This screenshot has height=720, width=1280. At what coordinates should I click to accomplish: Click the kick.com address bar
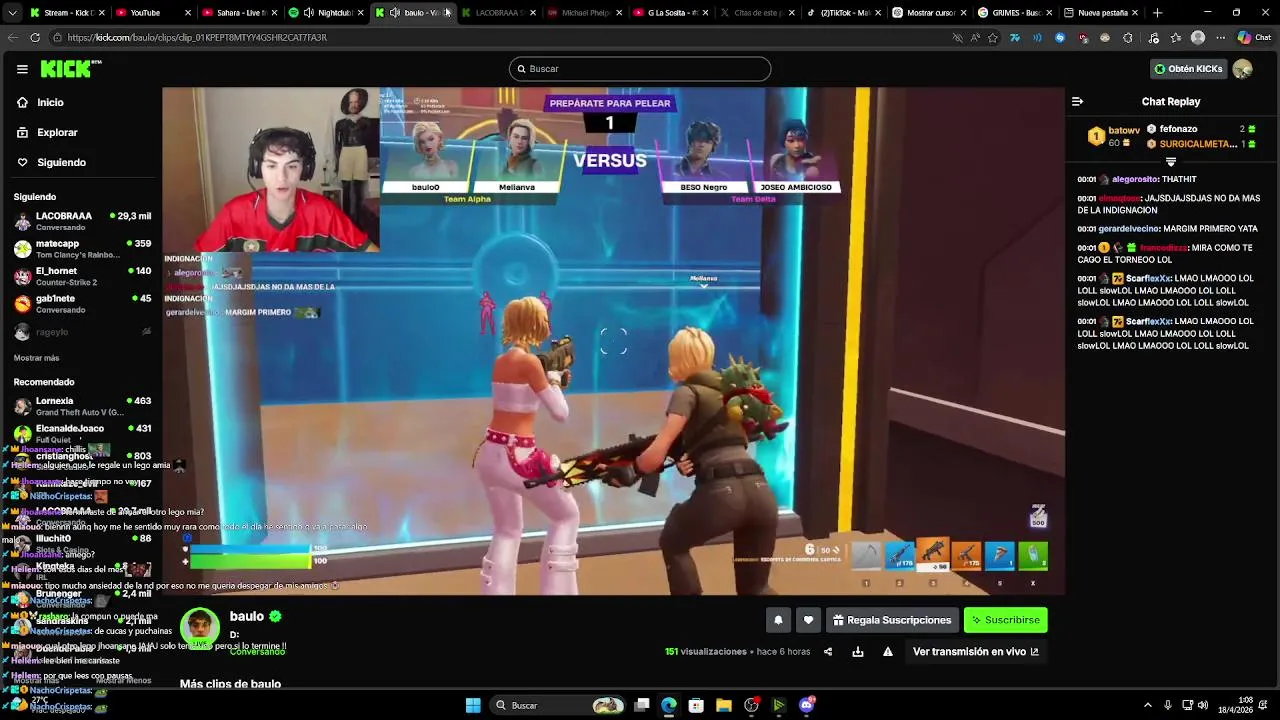click(x=500, y=37)
